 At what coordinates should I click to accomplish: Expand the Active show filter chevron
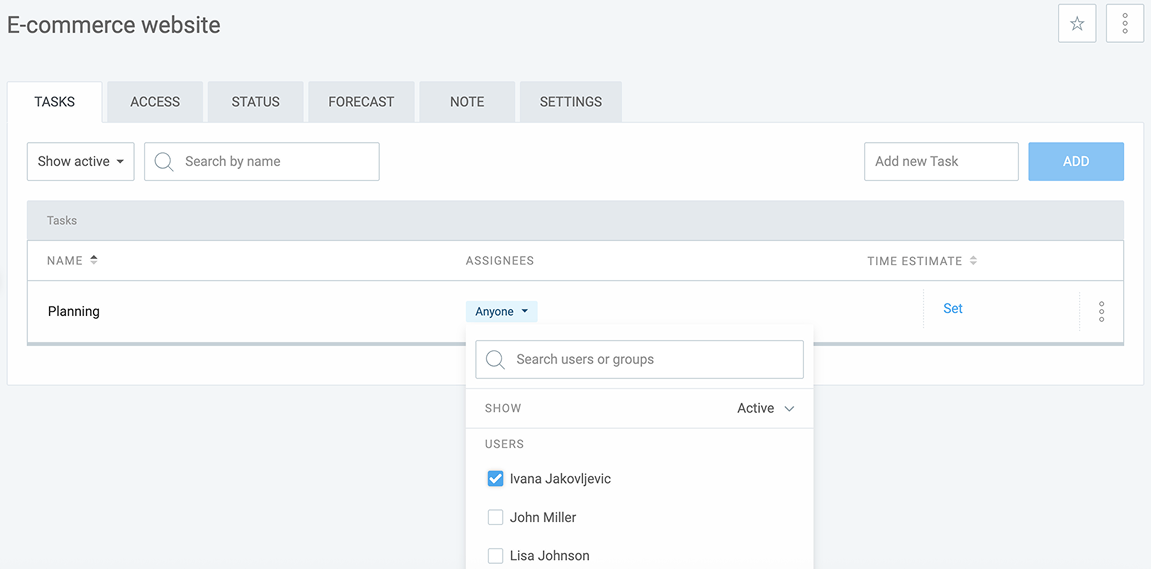(789, 409)
